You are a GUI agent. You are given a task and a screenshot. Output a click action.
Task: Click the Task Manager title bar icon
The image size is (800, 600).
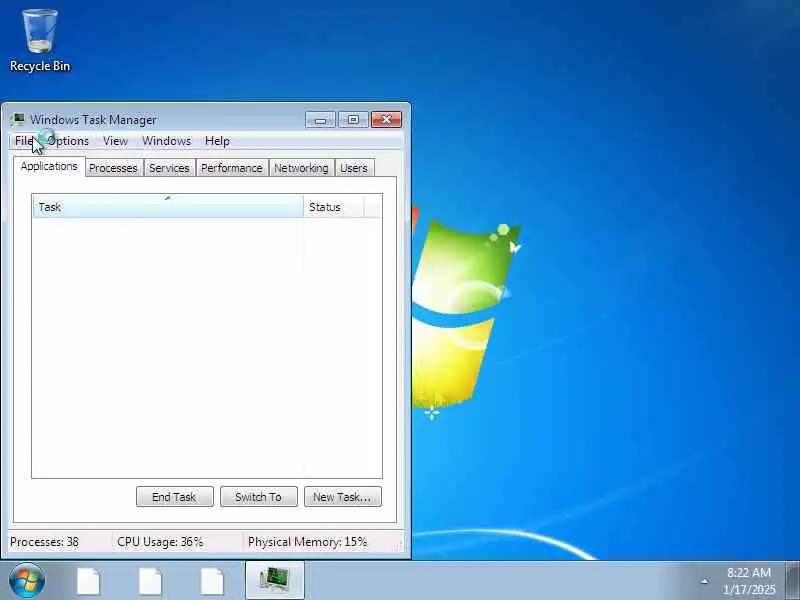tap(18, 120)
